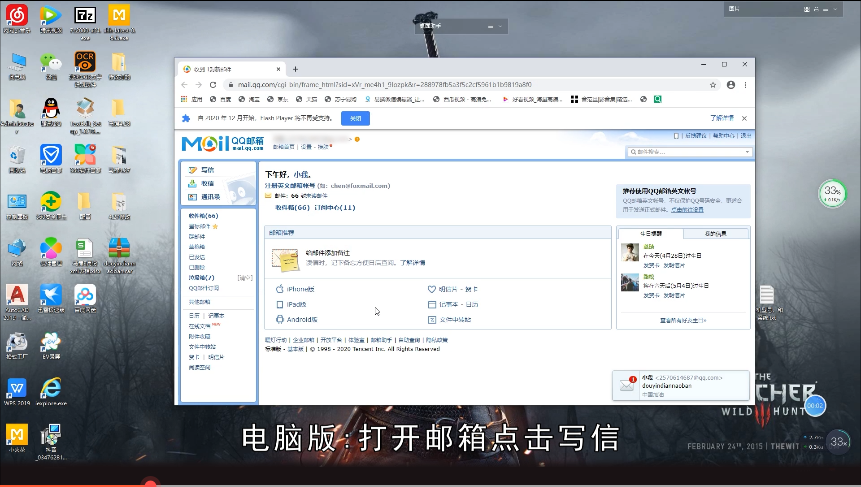Click recording timer 00:02 bubble
This screenshot has height=487, width=861.
tap(815, 406)
